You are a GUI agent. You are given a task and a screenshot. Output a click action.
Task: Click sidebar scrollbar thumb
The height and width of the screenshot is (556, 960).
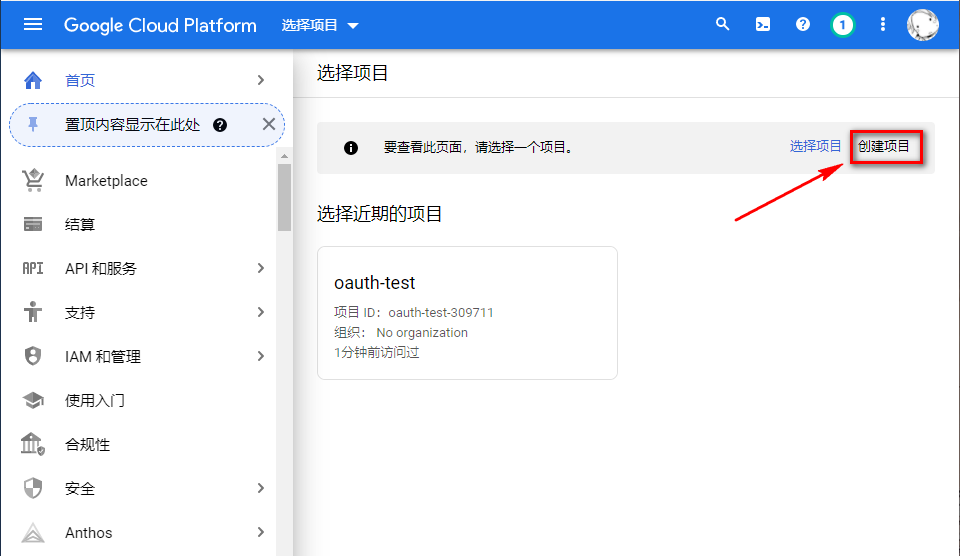[x=284, y=197]
